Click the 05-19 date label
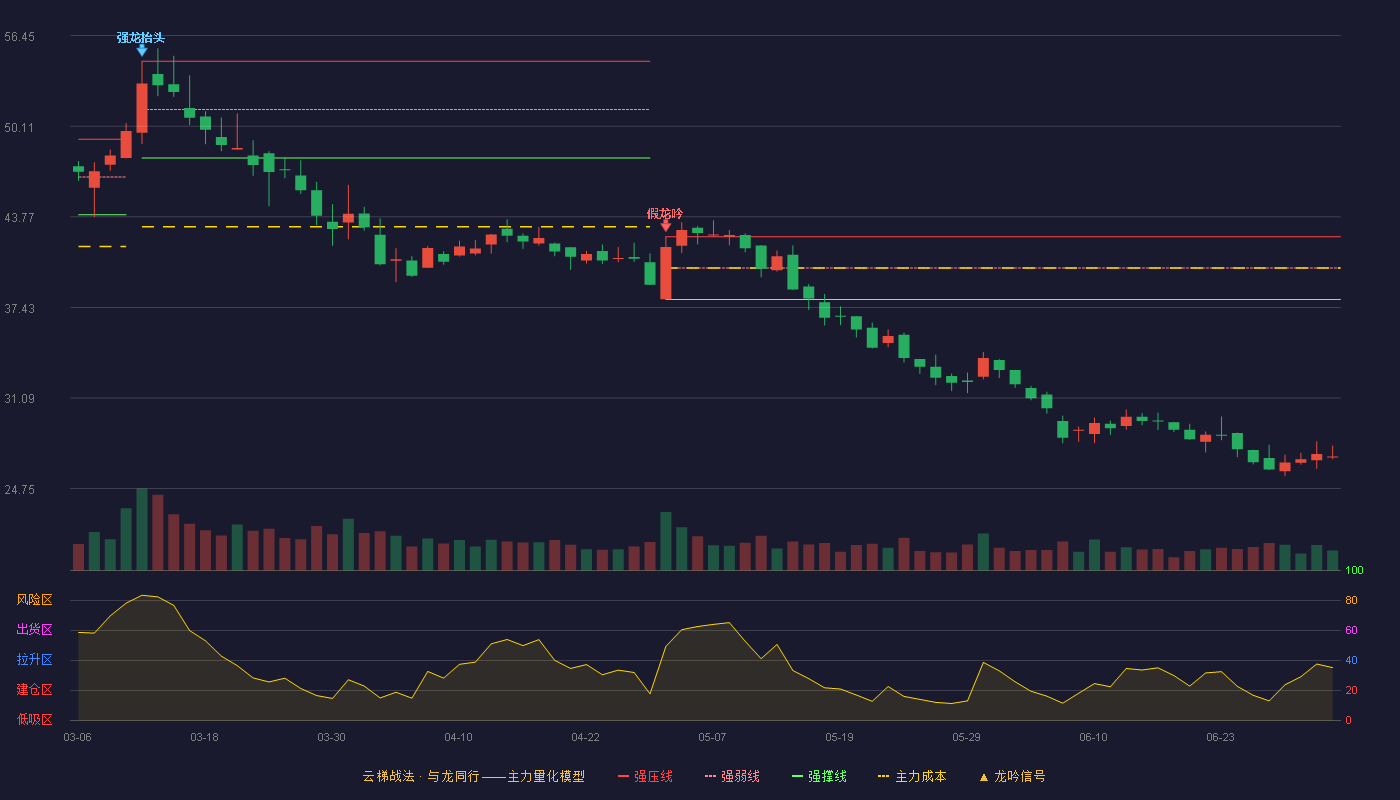This screenshot has width=1400, height=800. [x=839, y=737]
